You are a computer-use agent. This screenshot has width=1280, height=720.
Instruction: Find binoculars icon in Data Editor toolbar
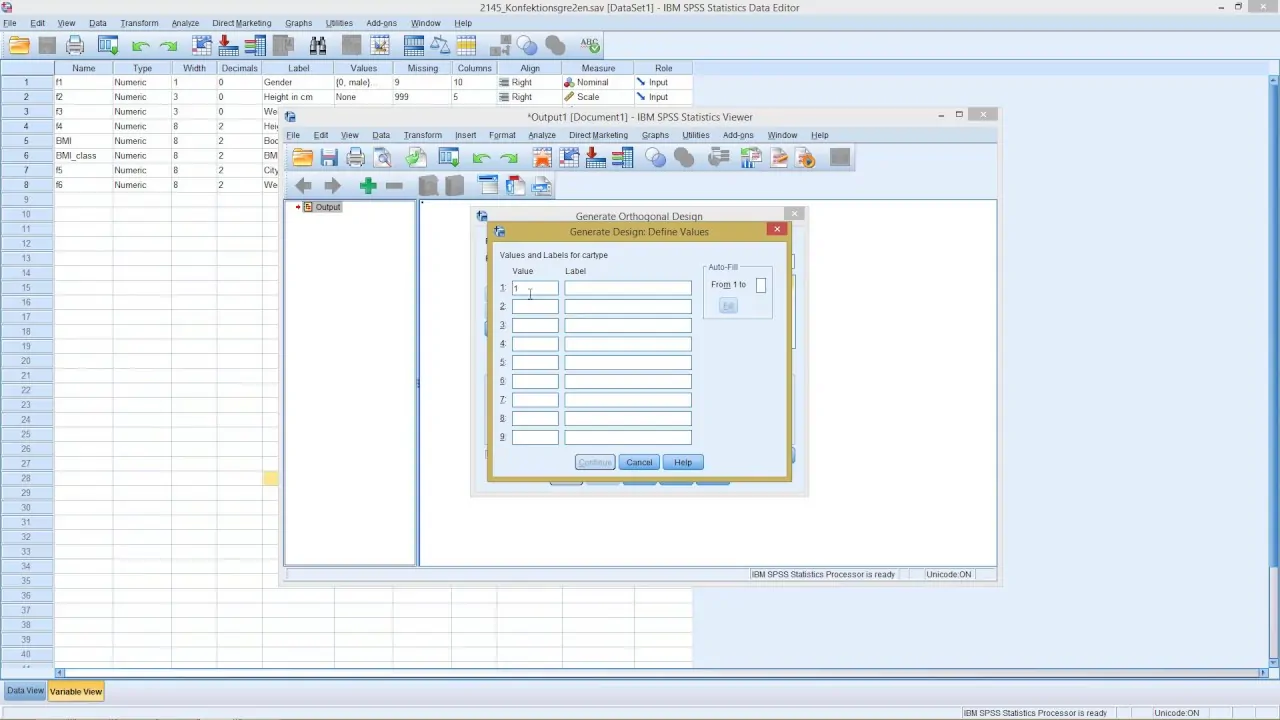318,45
